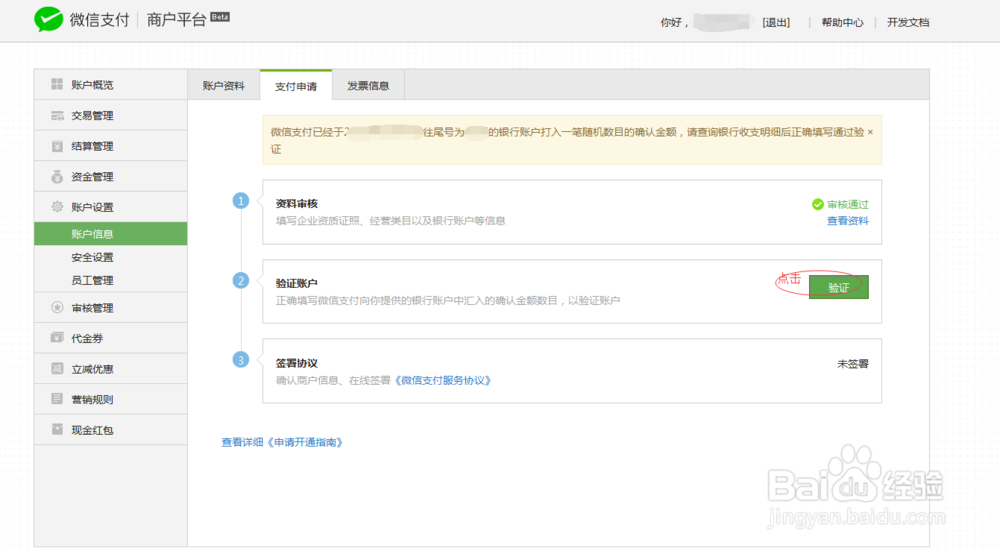The width and height of the screenshot is (1000, 551).
Task: Click the 代金券 sidebar icon
Action: 57,337
